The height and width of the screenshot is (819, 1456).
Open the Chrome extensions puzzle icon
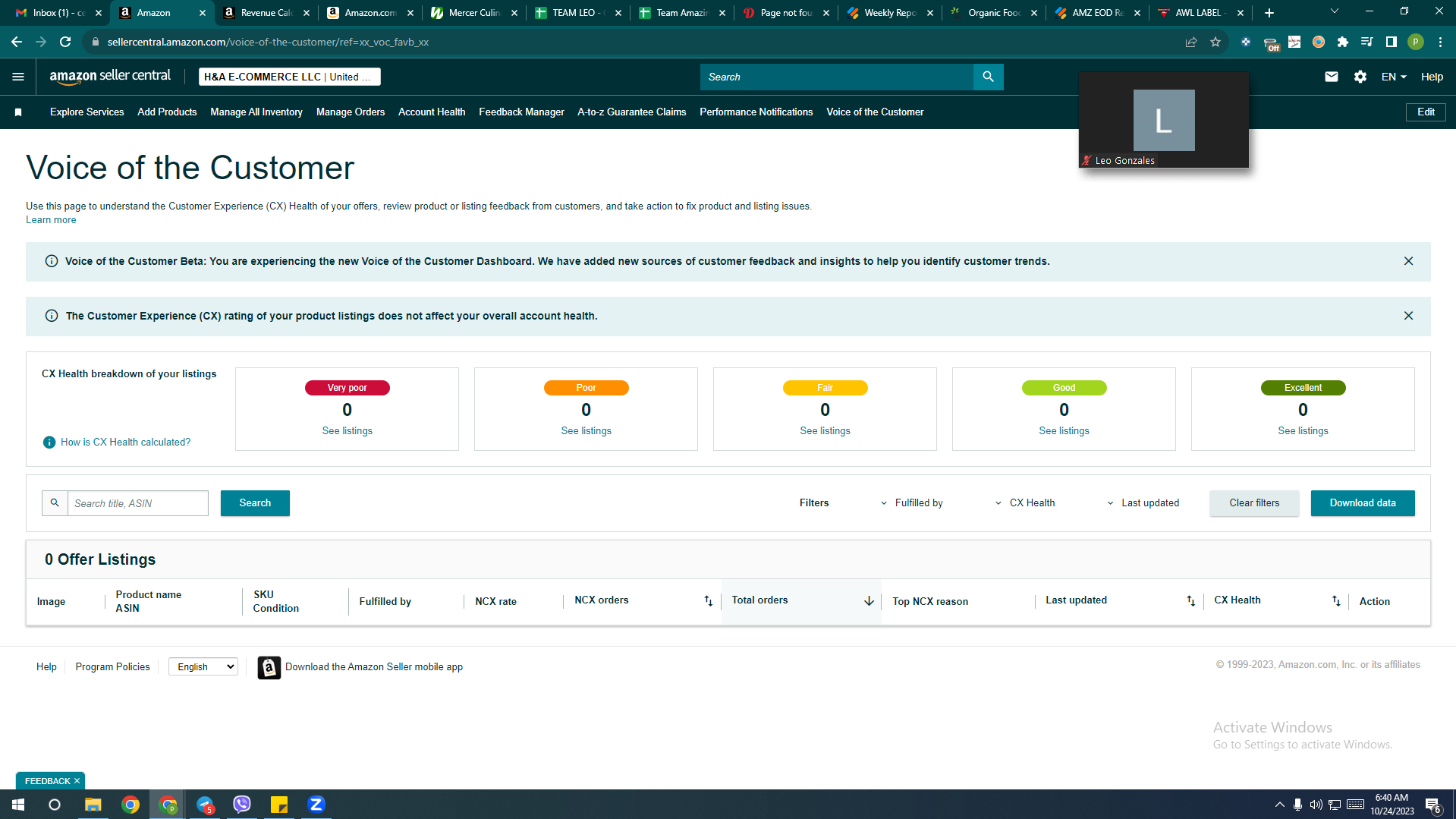pyautogui.click(x=1343, y=42)
